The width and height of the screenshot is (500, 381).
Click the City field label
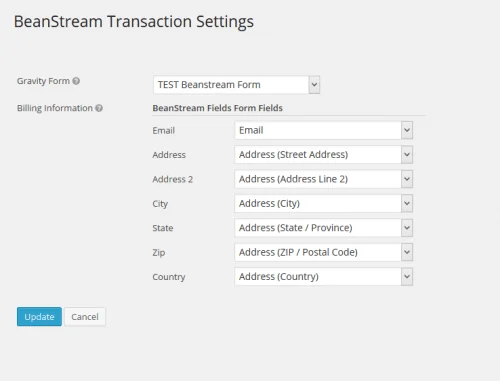click(x=160, y=204)
